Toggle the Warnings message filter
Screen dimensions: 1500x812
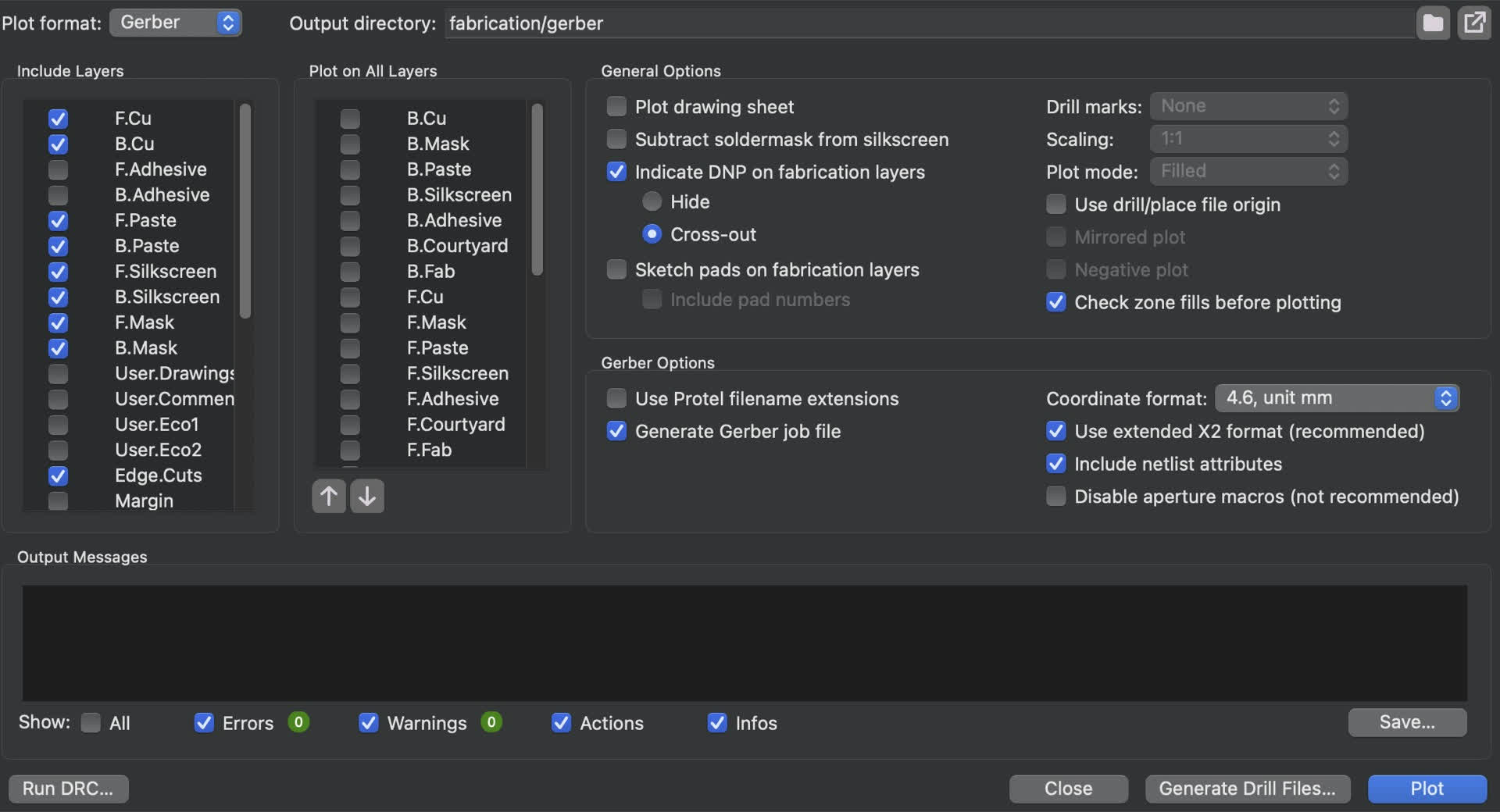[x=369, y=723]
